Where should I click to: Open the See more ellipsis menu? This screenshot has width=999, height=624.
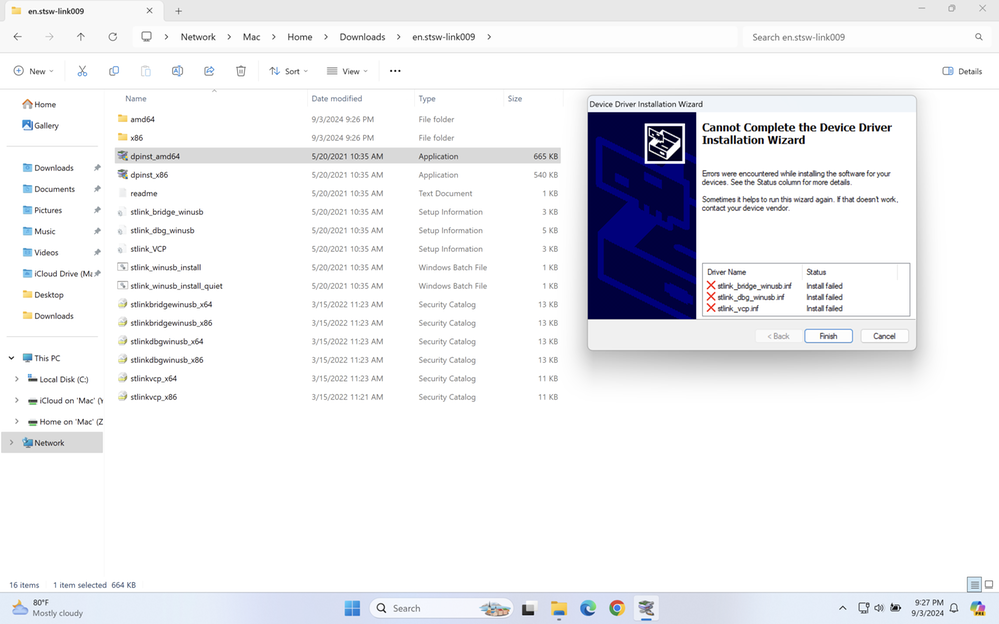(x=394, y=71)
